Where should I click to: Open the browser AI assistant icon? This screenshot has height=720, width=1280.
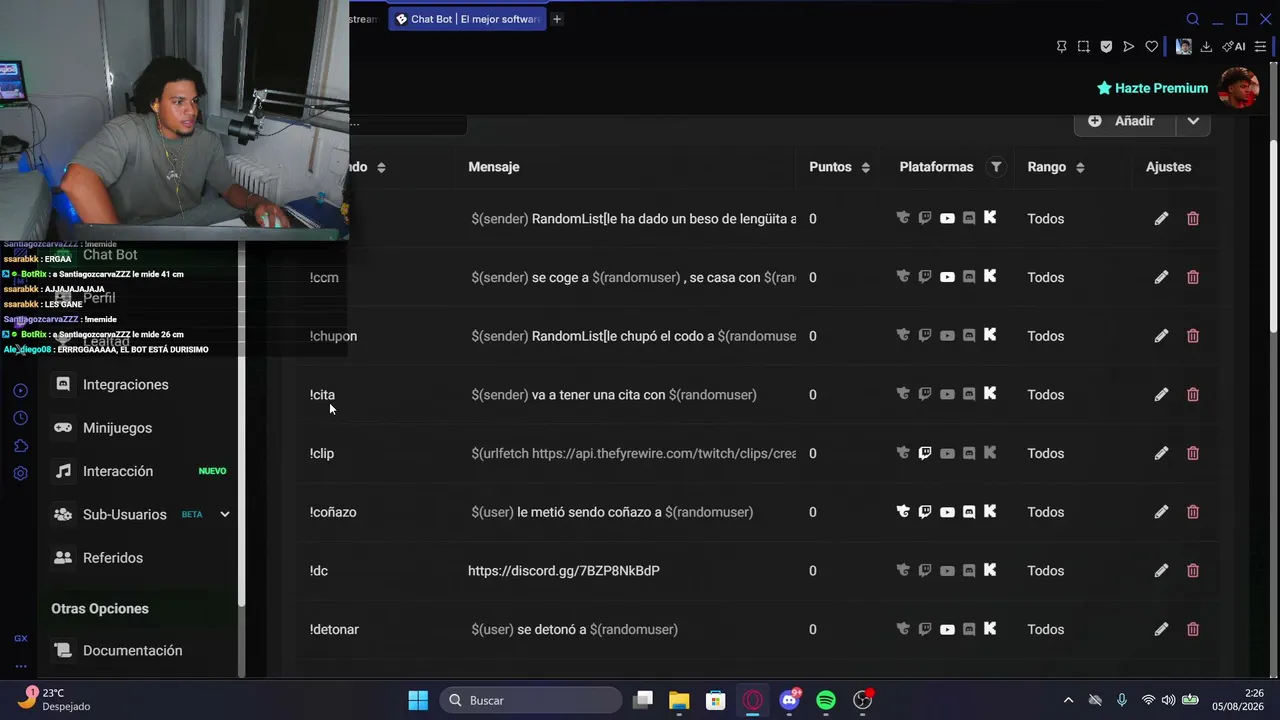pyautogui.click(x=1234, y=46)
